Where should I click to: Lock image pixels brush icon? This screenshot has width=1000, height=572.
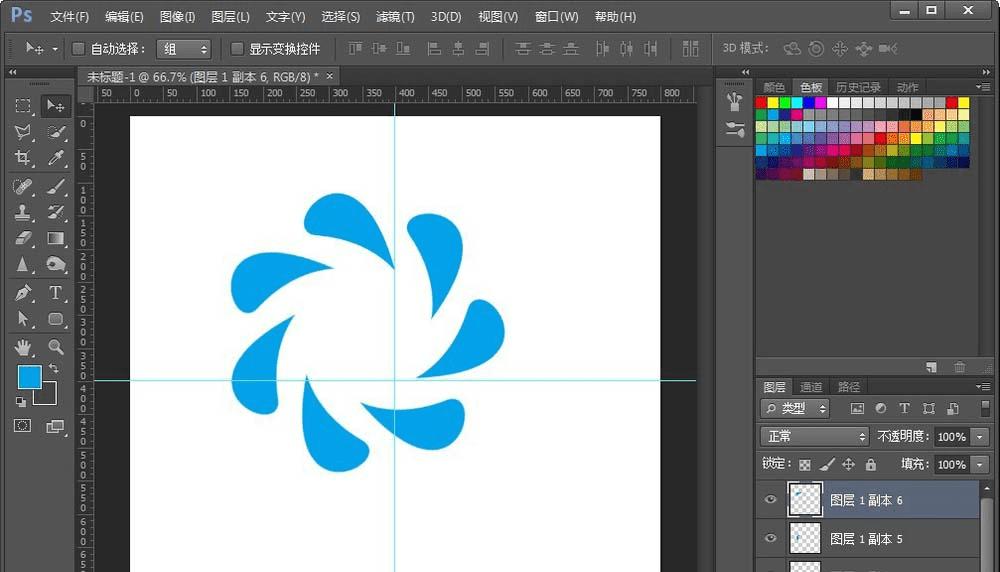(827, 465)
